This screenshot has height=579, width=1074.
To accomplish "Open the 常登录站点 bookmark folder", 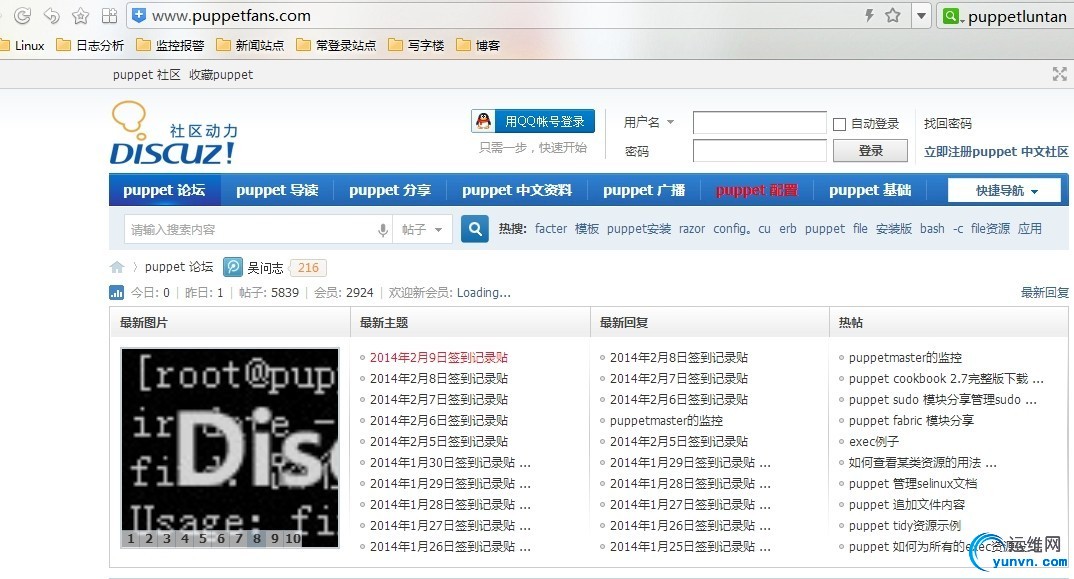I will pos(336,45).
